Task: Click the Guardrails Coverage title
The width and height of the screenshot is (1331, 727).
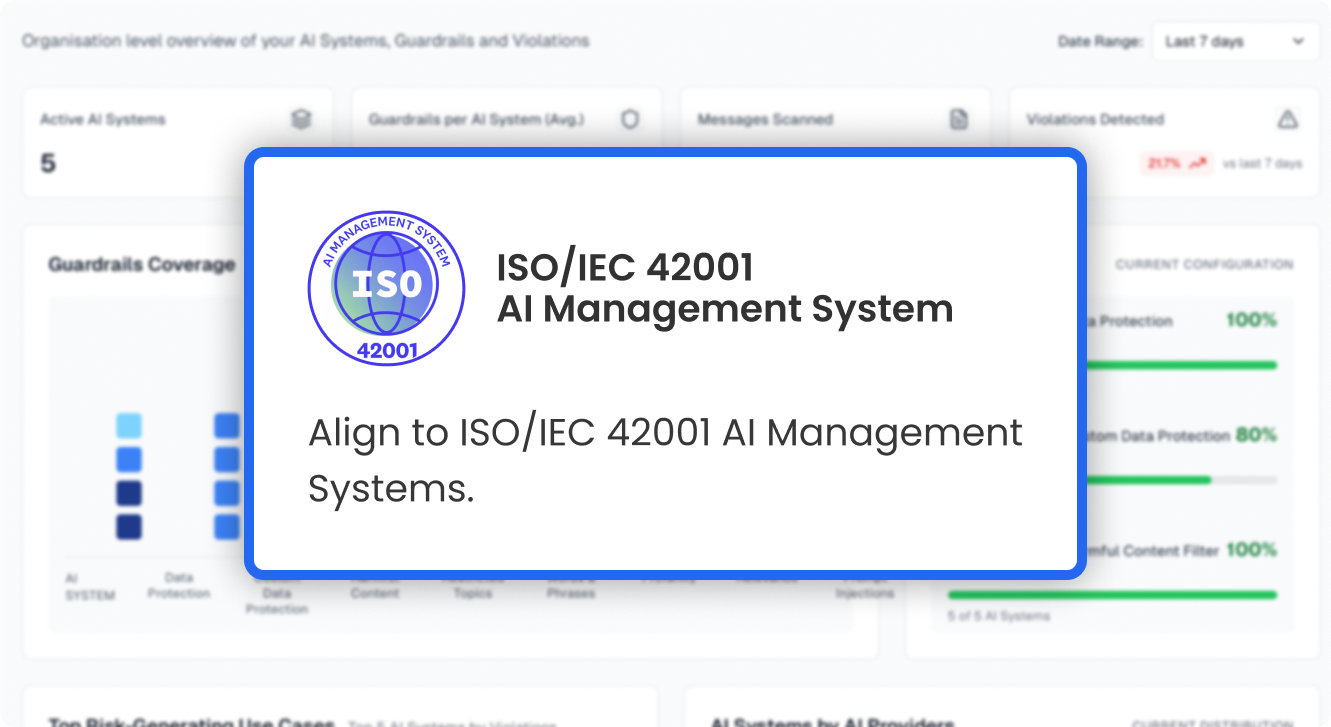Action: point(141,265)
